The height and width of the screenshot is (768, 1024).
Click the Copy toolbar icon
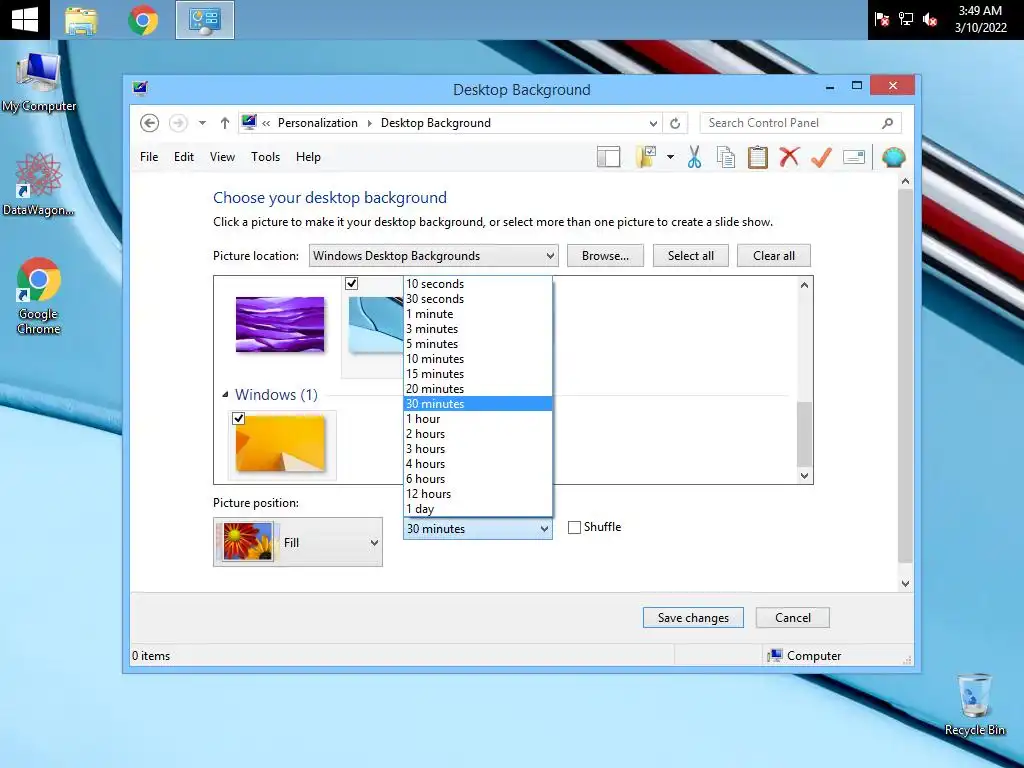726,157
